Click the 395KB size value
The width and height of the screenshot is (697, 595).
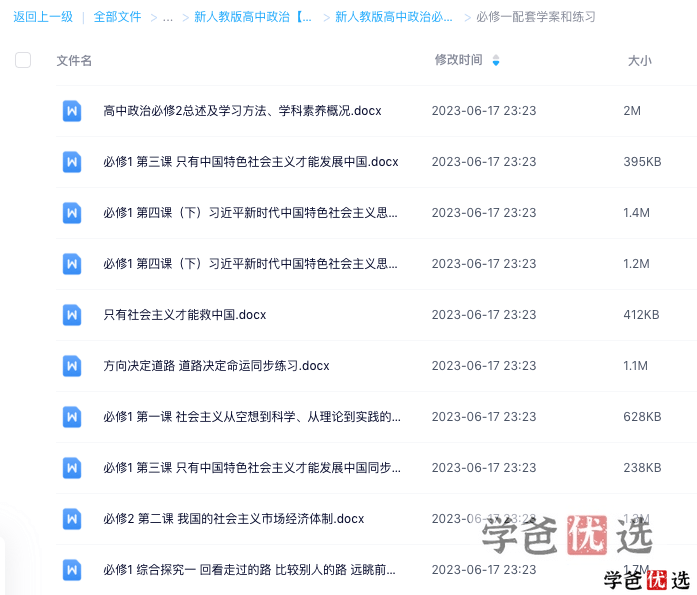[642, 162]
